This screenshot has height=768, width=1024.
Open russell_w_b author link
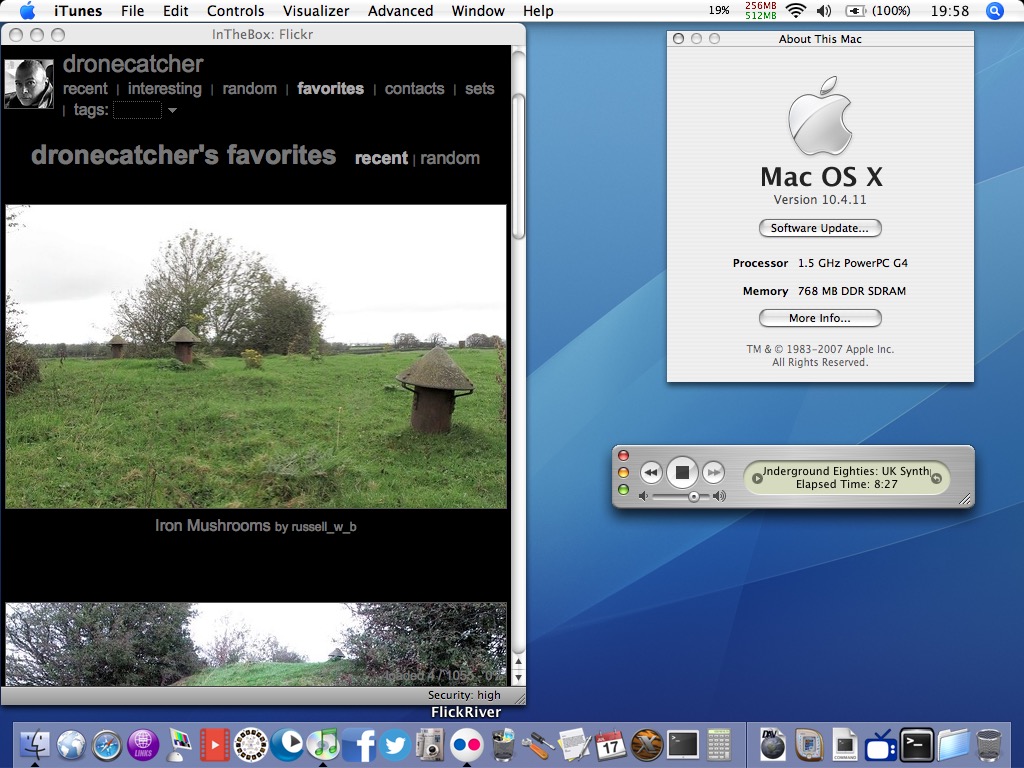point(324,526)
